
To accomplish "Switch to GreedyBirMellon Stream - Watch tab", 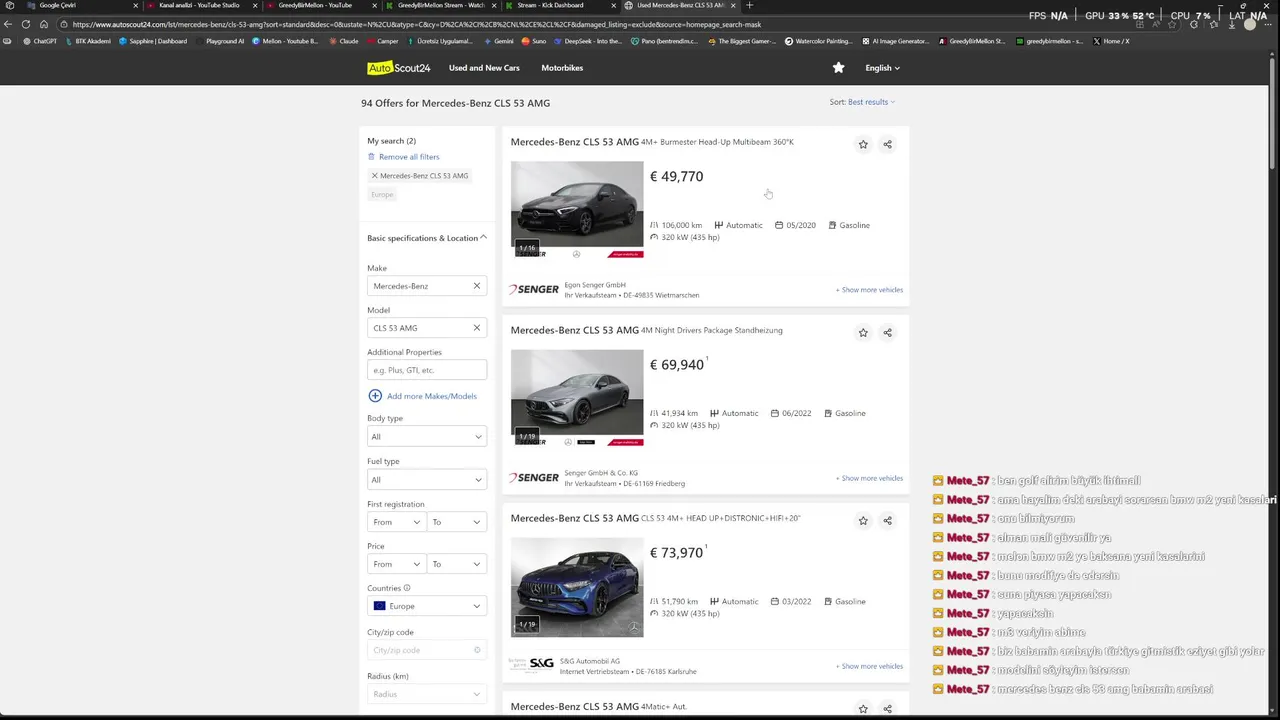I will (442, 5).
